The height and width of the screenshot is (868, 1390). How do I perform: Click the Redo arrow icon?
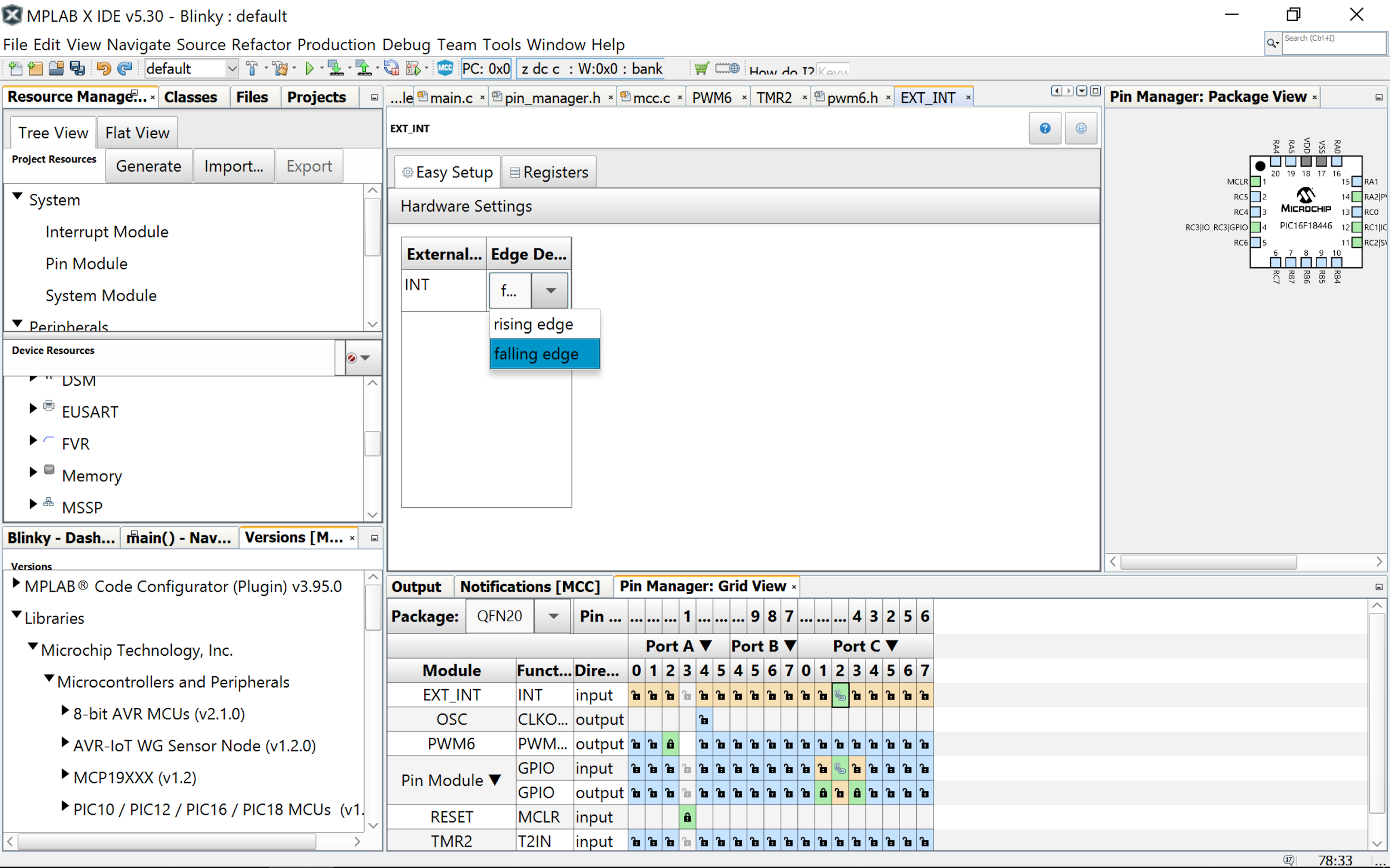(125, 69)
